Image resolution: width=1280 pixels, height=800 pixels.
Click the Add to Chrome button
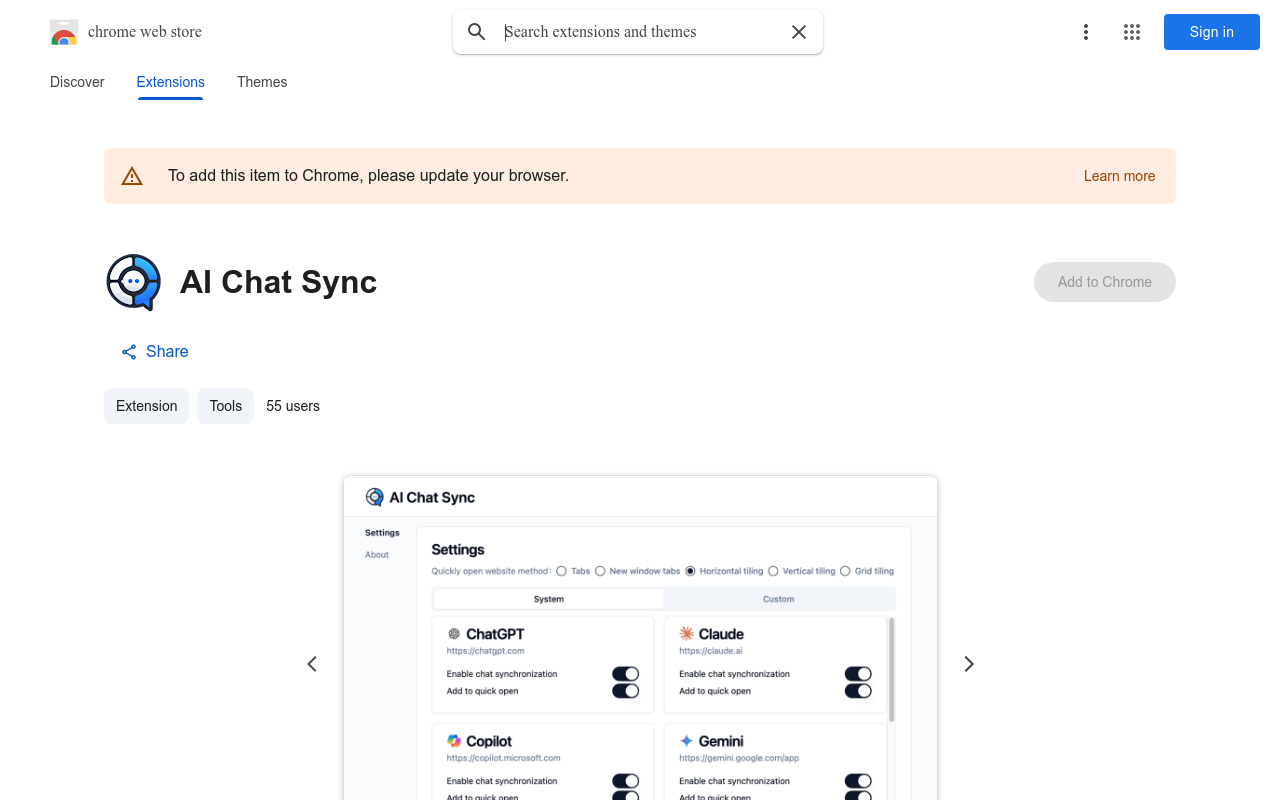click(x=1105, y=282)
